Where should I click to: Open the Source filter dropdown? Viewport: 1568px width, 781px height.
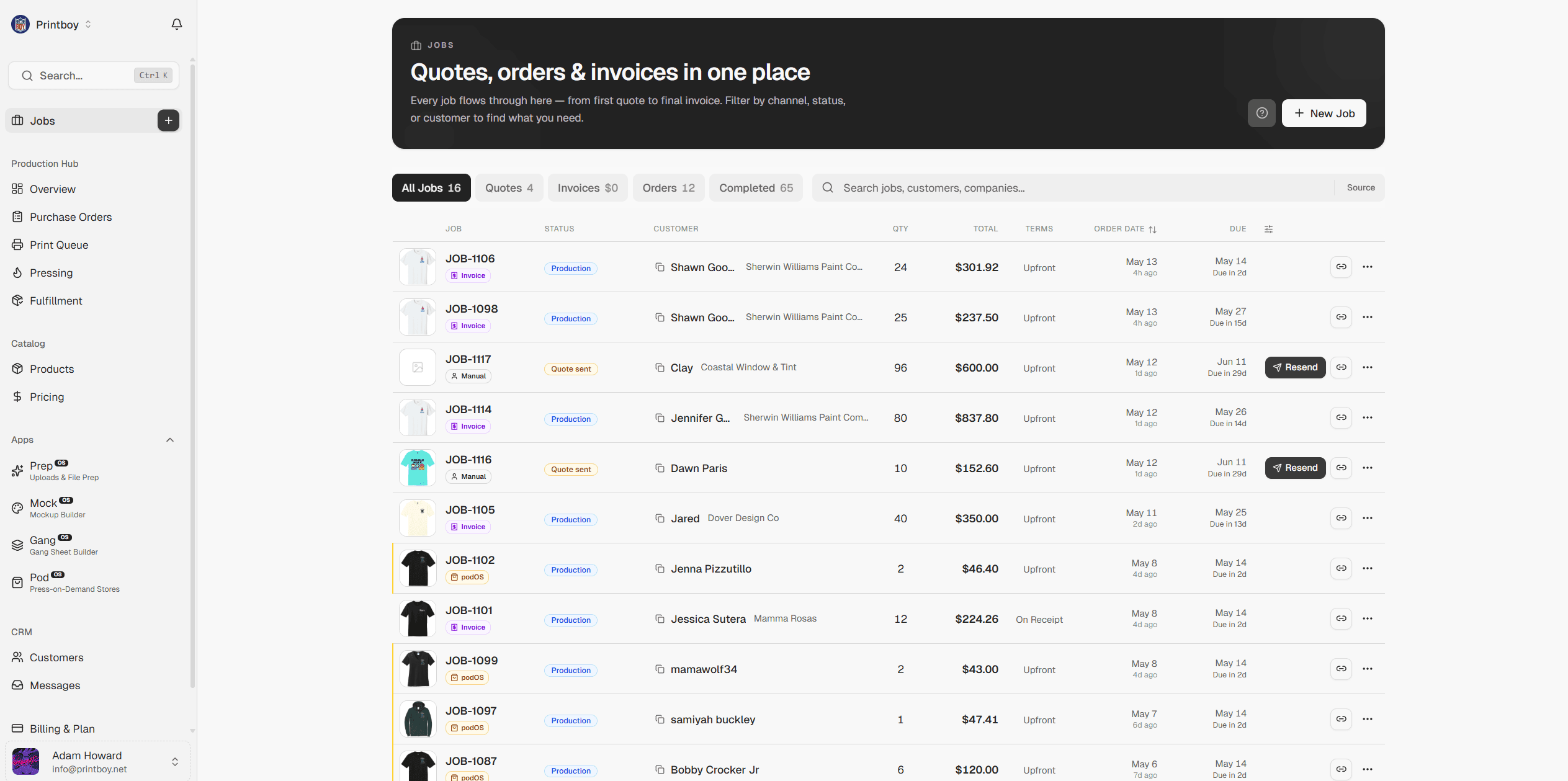click(1361, 187)
